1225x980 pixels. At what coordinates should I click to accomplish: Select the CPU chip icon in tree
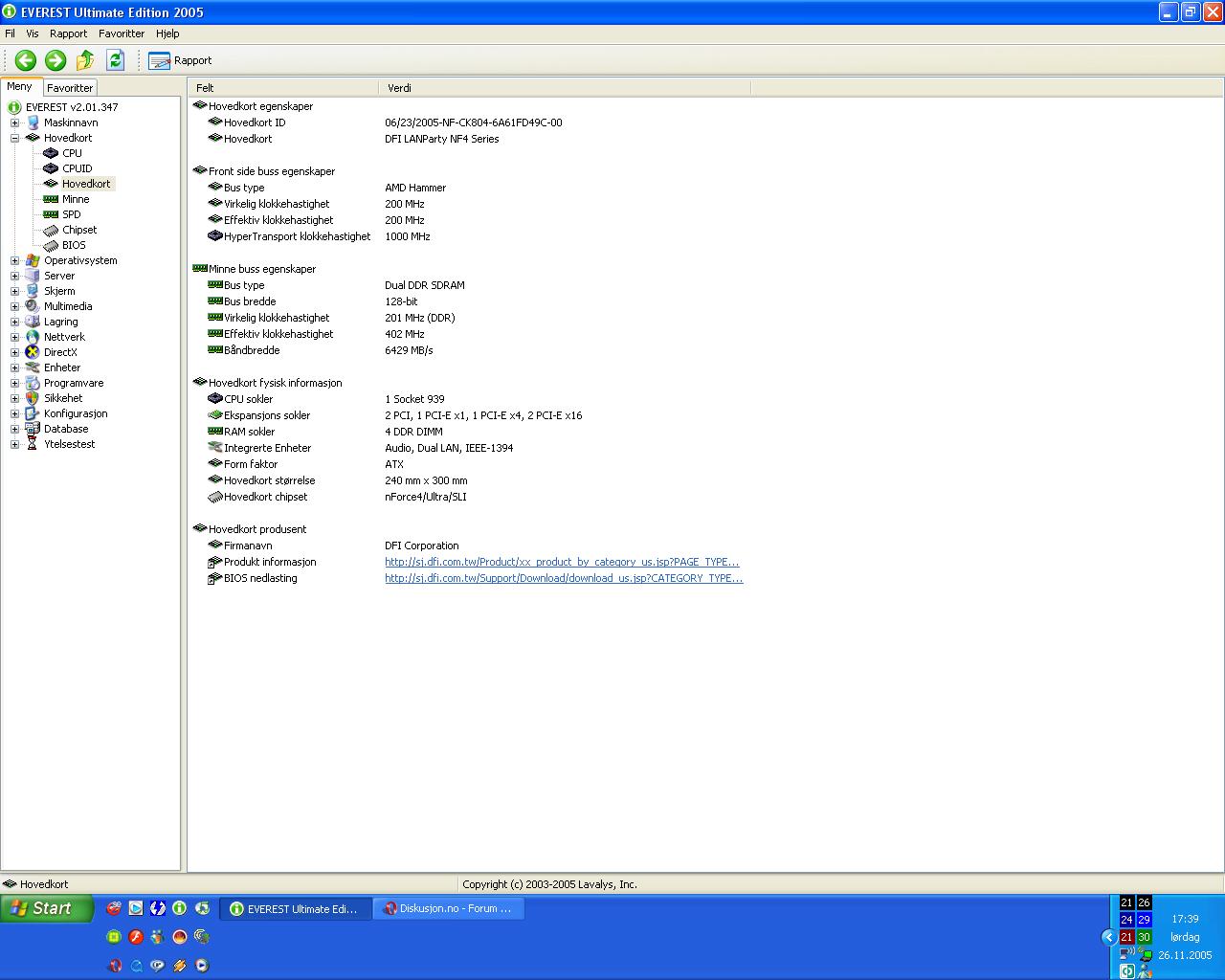[51, 153]
